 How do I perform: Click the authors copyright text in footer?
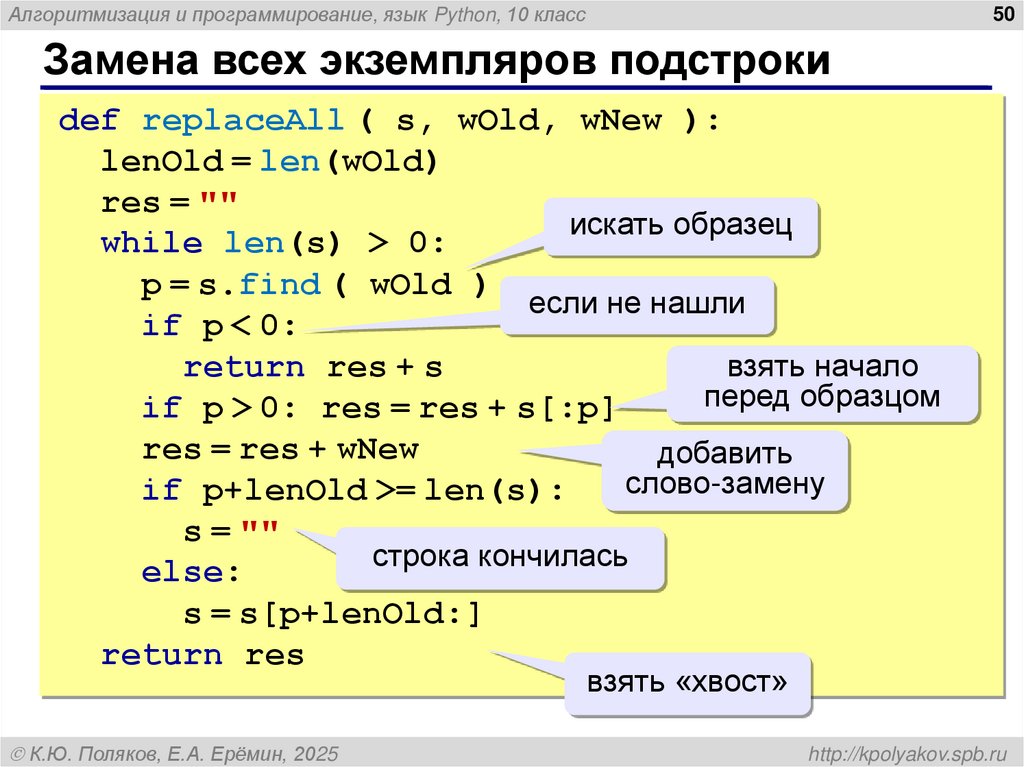175,754
